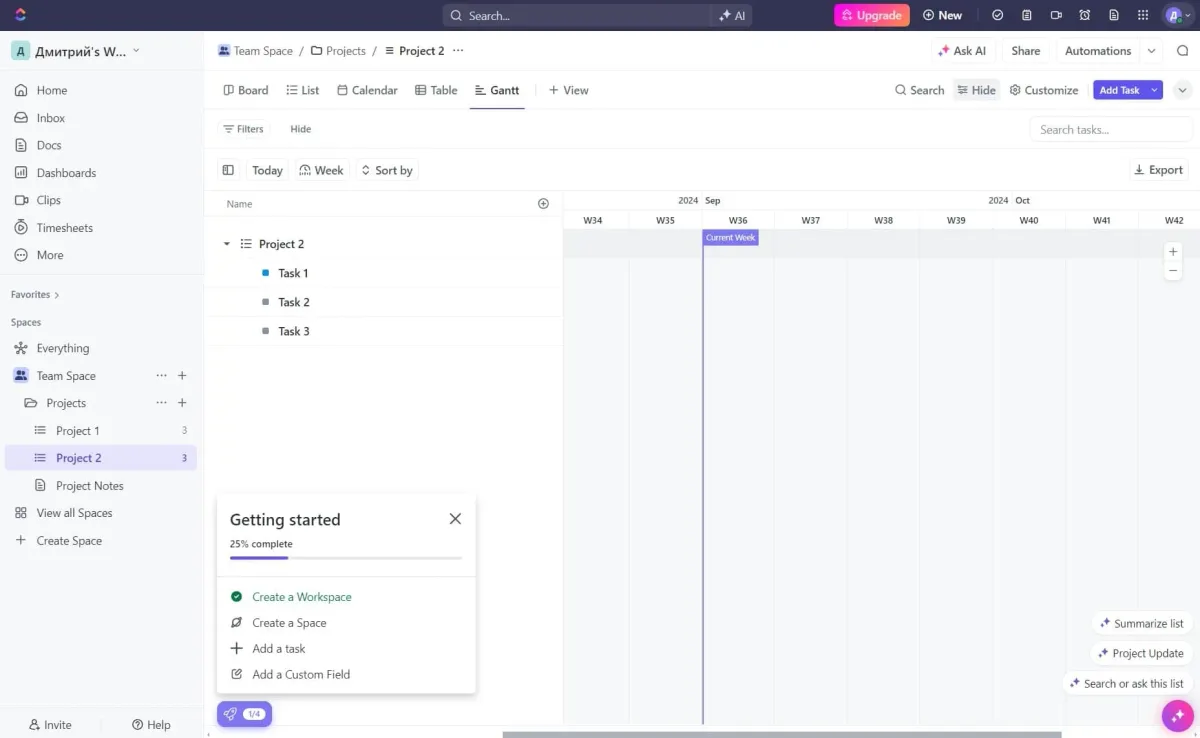Click the add column plus icon
The height and width of the screenshot is (738, 1200).
[543, 204]
